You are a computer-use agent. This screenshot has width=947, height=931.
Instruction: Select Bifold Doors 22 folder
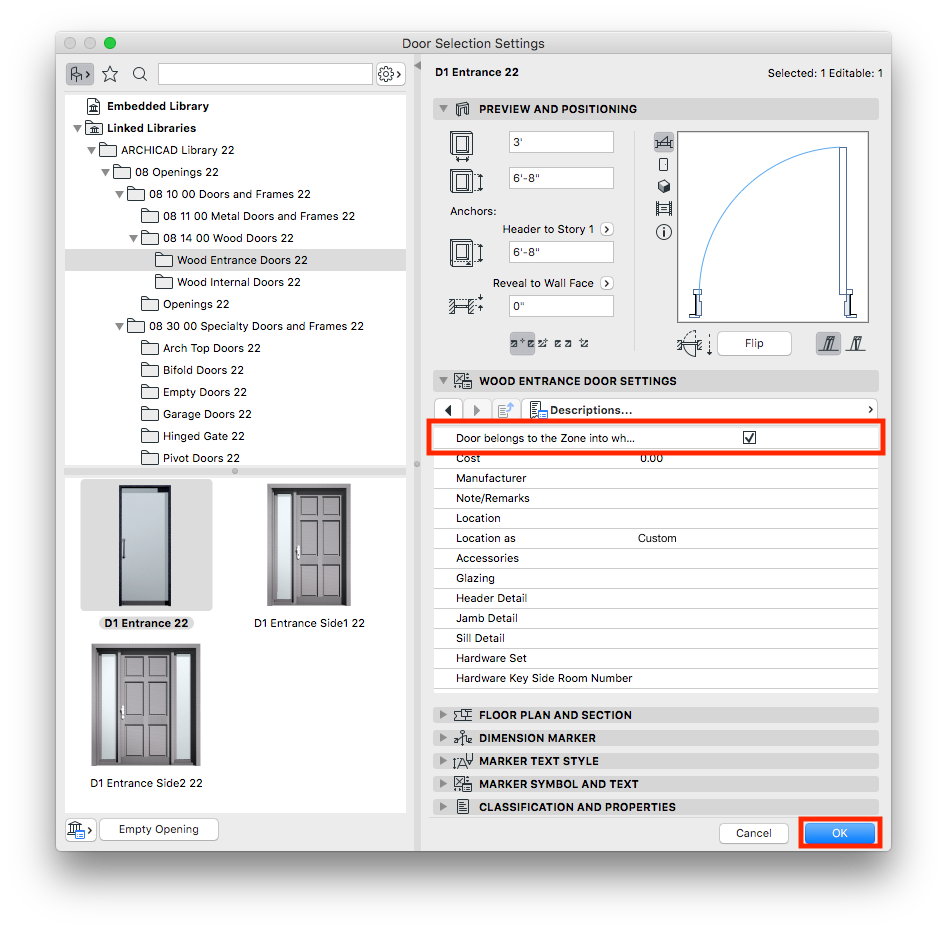point(203,370)
